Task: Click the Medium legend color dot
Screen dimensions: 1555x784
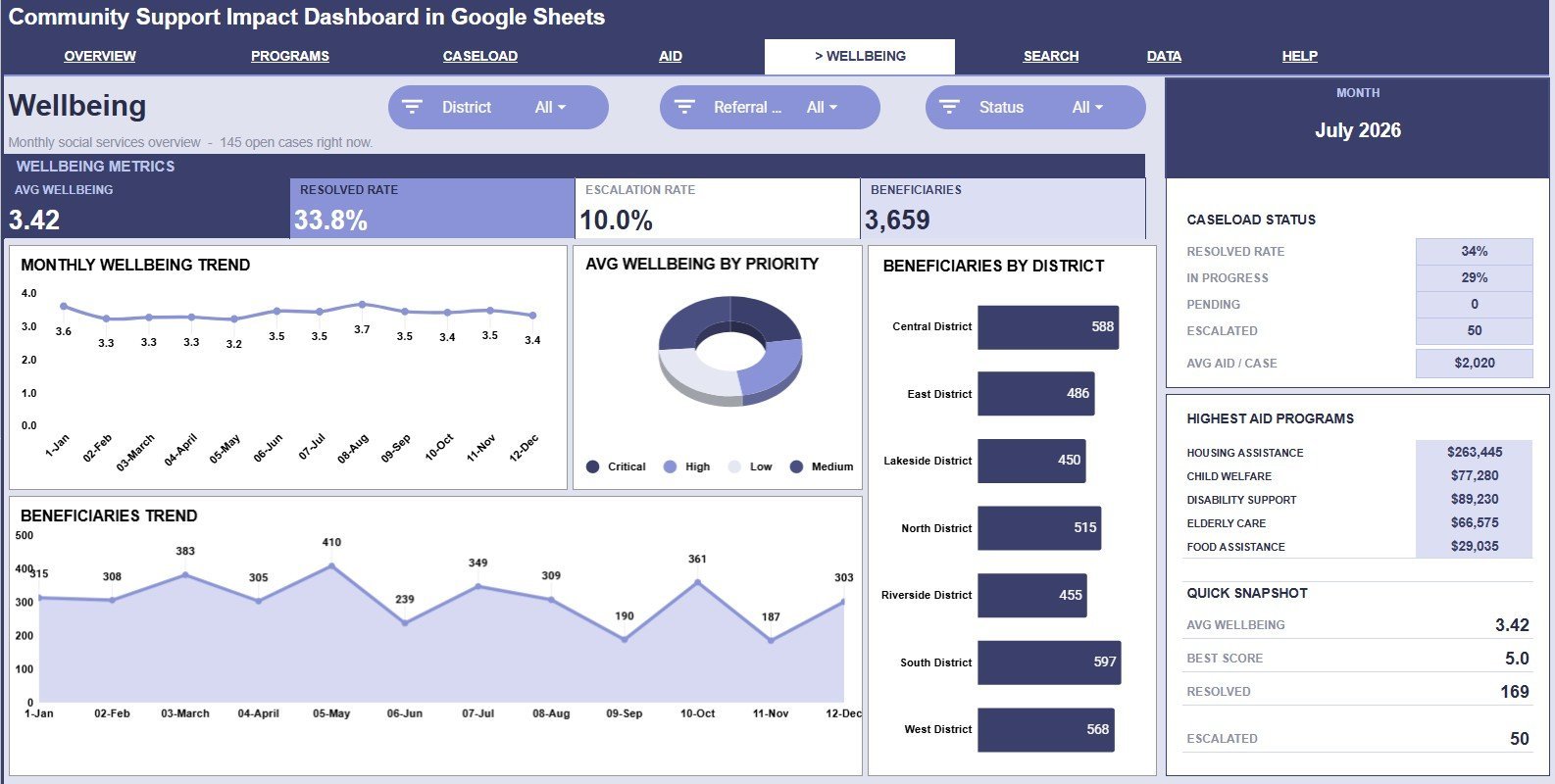Action: (796, 466)
